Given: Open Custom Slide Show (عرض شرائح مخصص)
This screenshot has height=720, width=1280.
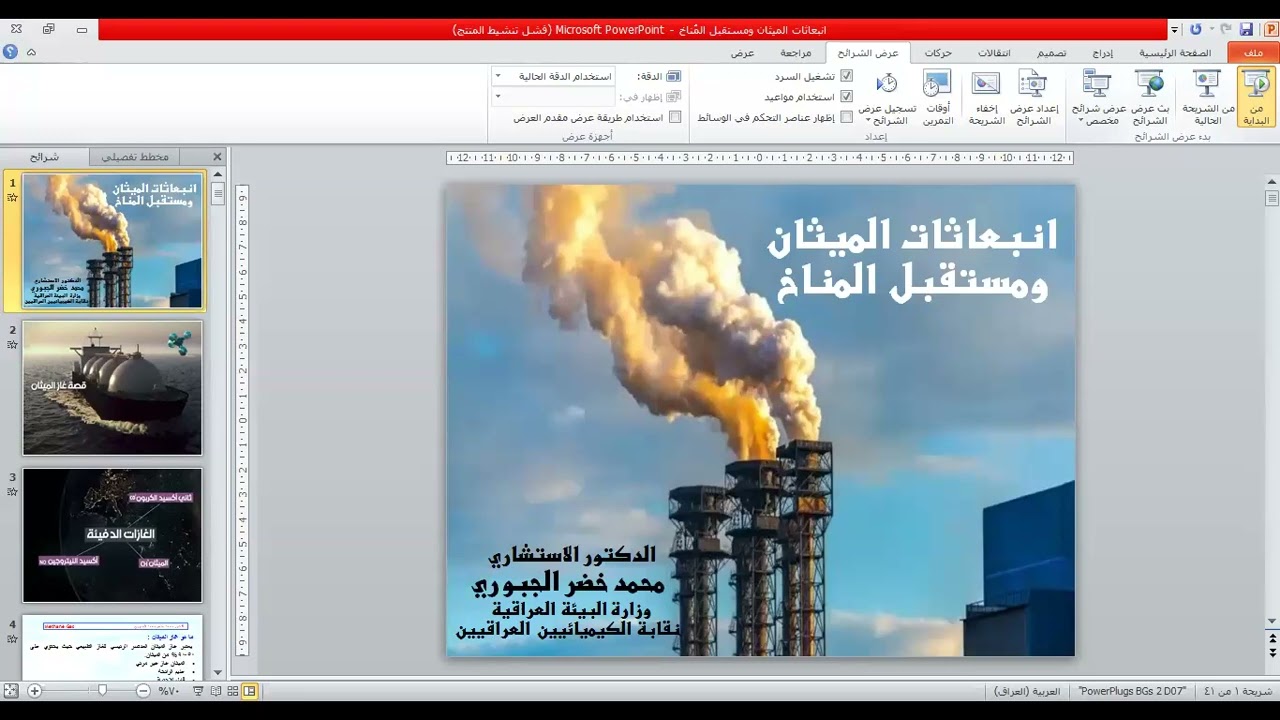Looking at the screenshot, I should pos(1098,96).
